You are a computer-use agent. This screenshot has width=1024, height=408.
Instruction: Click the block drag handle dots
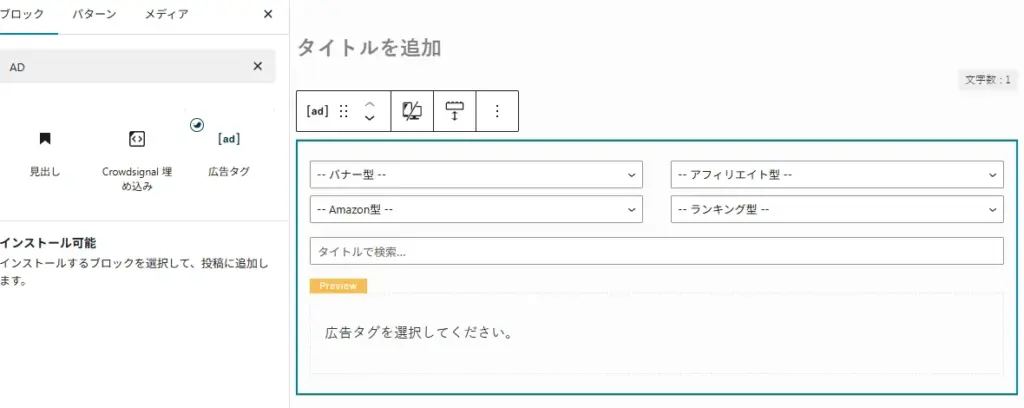point(344,111)
